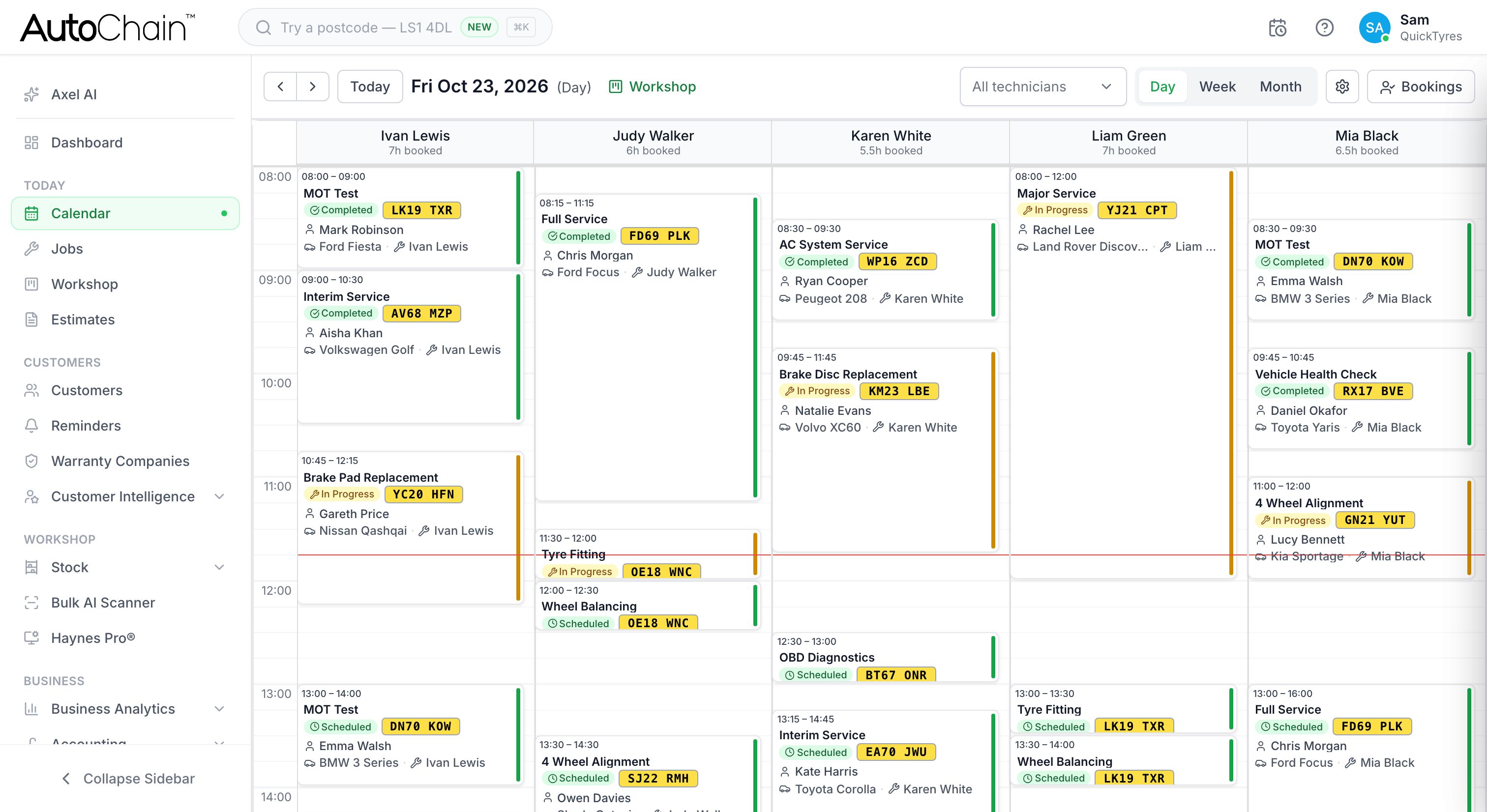Screen dimensions: 1487x812
Task: Open Workshop in the sidebar
Action: 125,284
